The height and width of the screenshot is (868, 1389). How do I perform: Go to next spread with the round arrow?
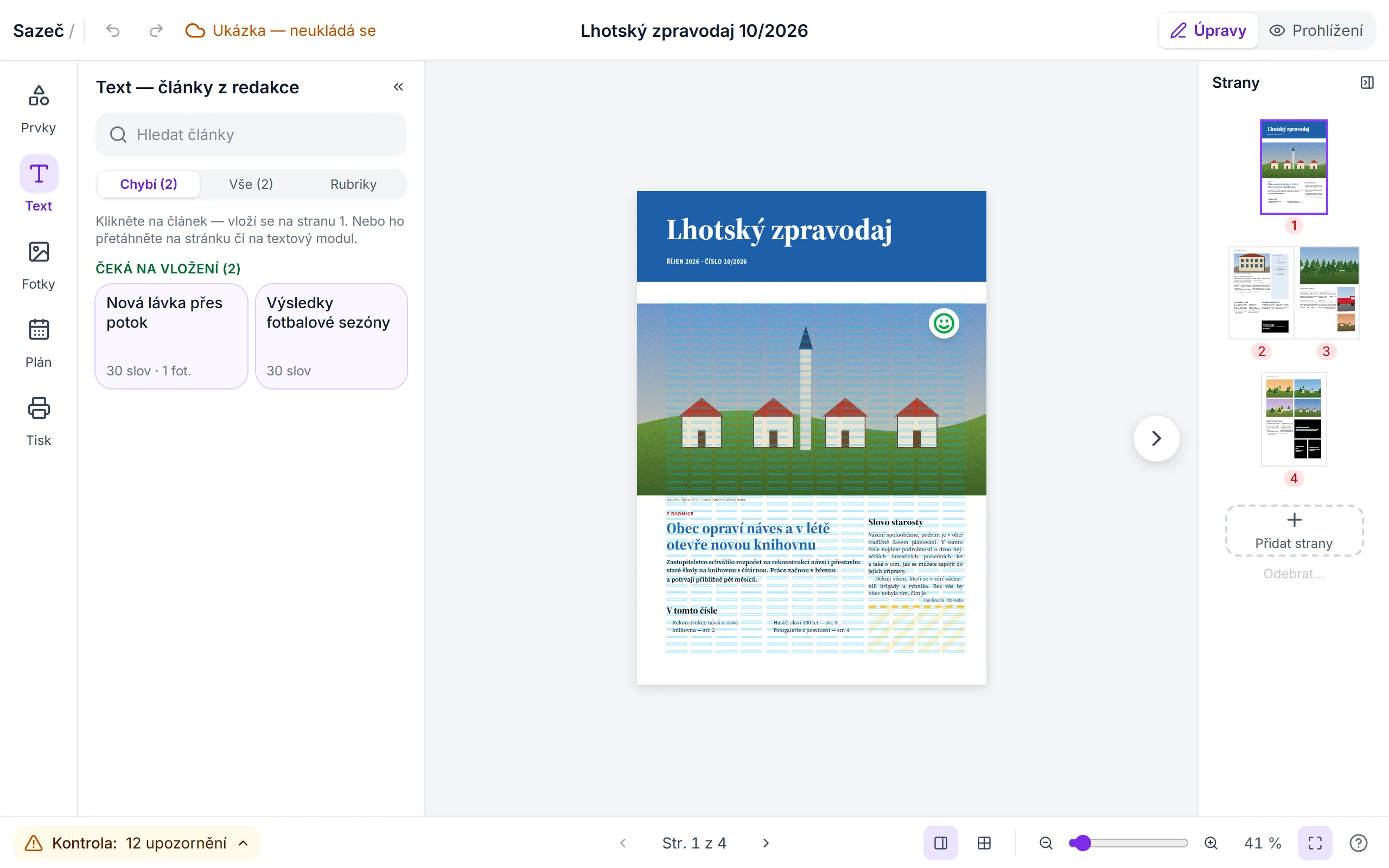[1157, 438]
